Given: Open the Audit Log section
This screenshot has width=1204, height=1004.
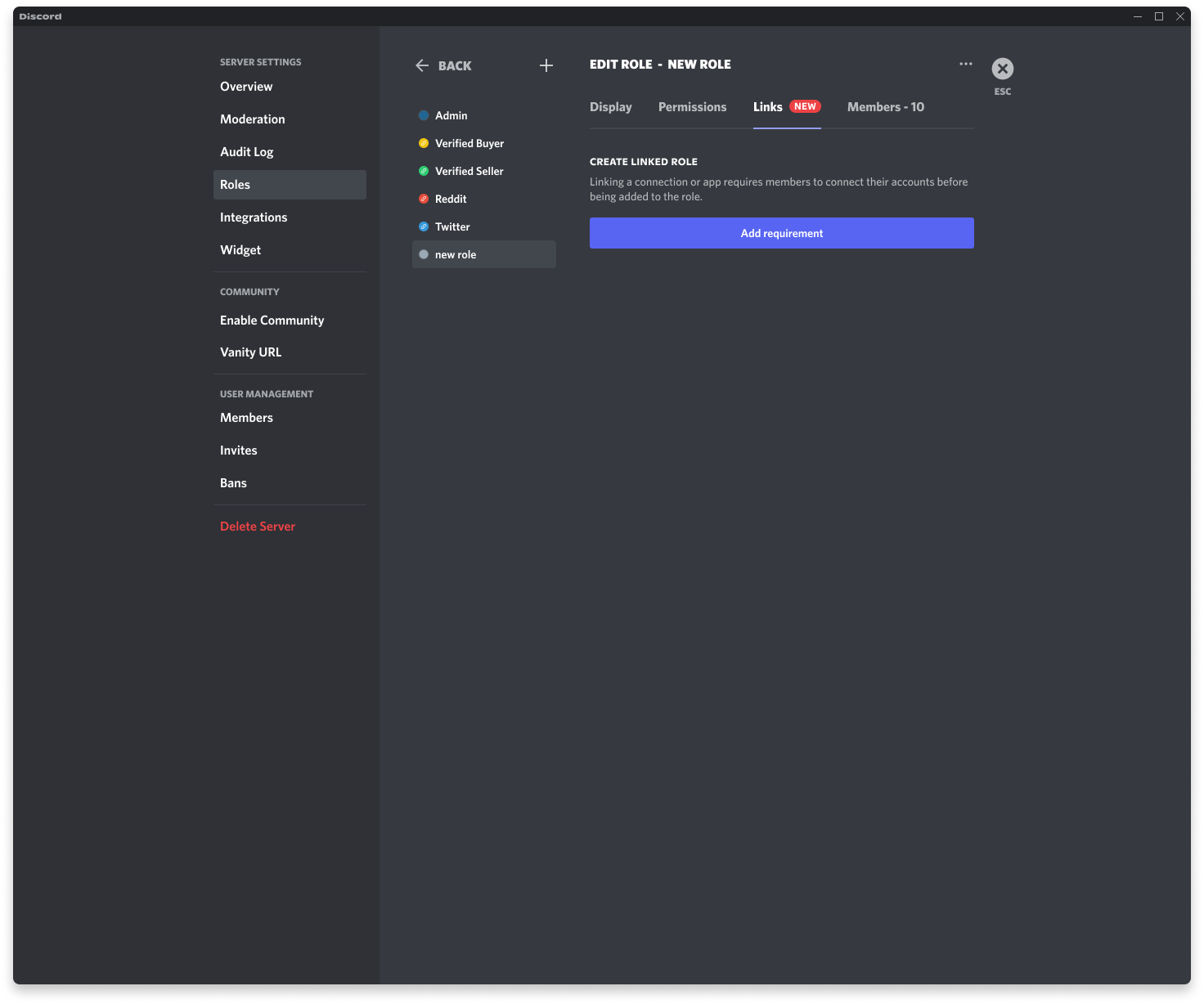Looking at the screenshot, I should [246, 151].
